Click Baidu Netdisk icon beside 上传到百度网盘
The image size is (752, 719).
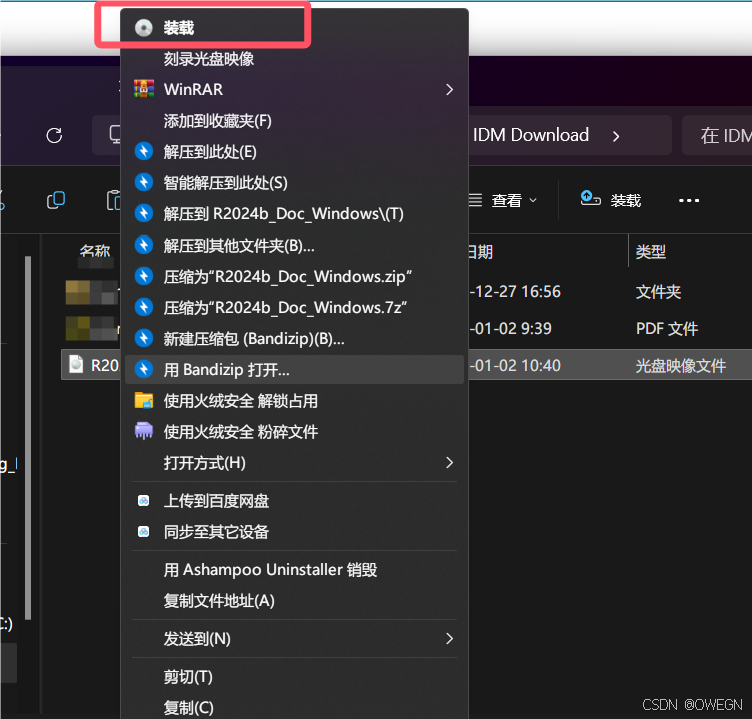[143, 501]
